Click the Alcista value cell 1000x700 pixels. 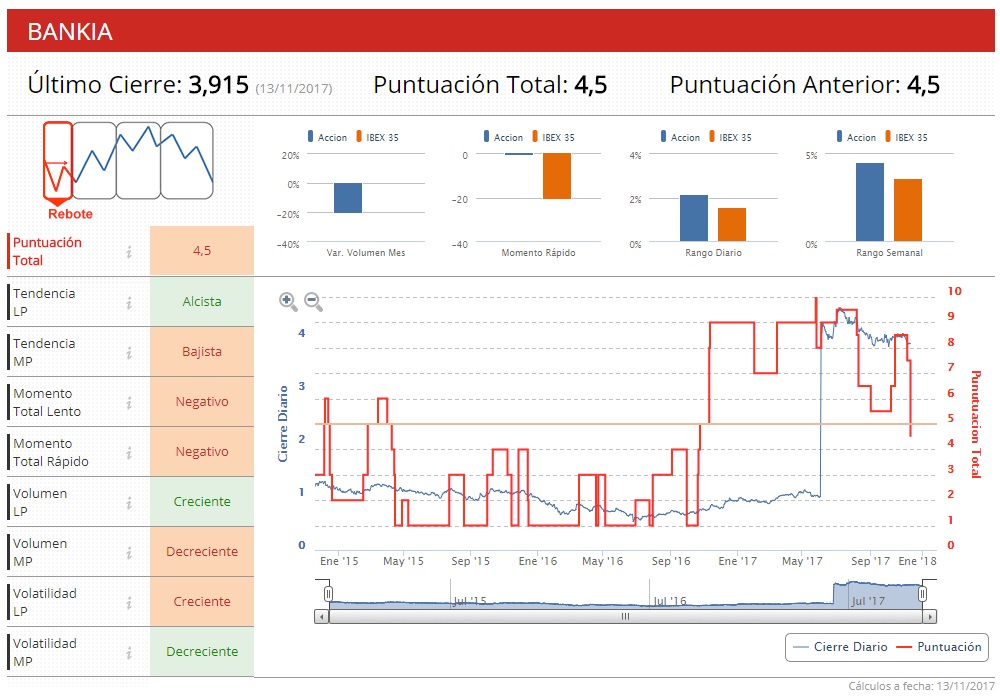coord(202,302)
